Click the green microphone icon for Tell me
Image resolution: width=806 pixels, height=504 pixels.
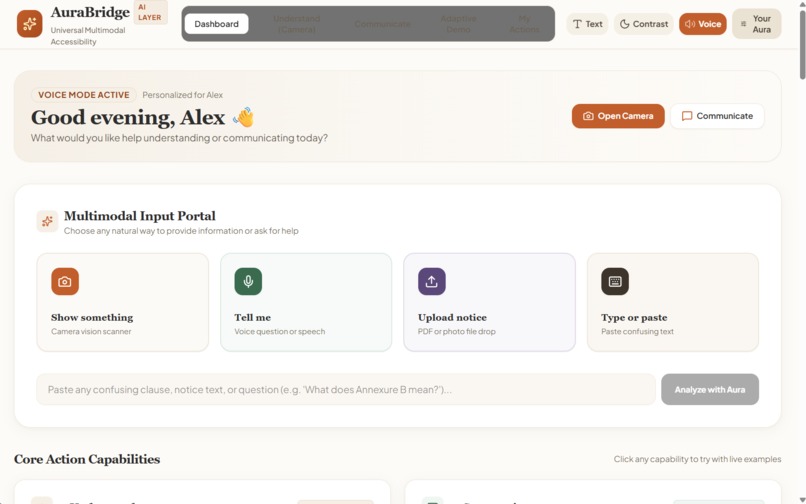click(248, 281)
